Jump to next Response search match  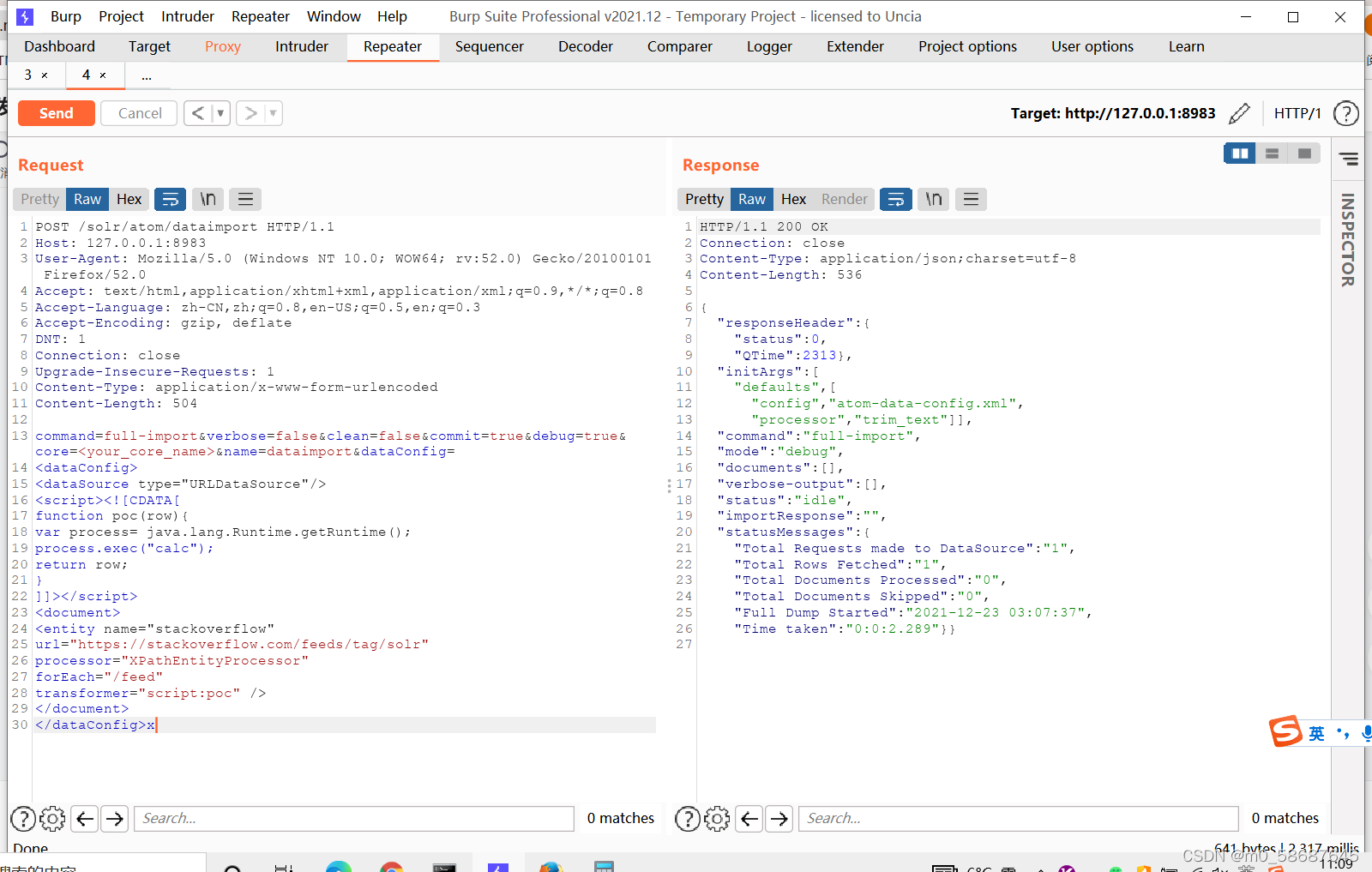pos(779,819)
